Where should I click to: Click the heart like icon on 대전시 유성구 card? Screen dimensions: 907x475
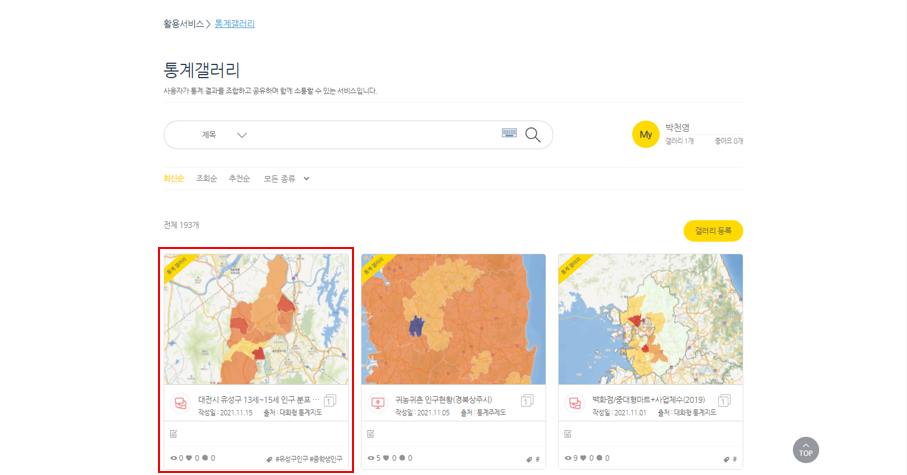coord(189,458)
